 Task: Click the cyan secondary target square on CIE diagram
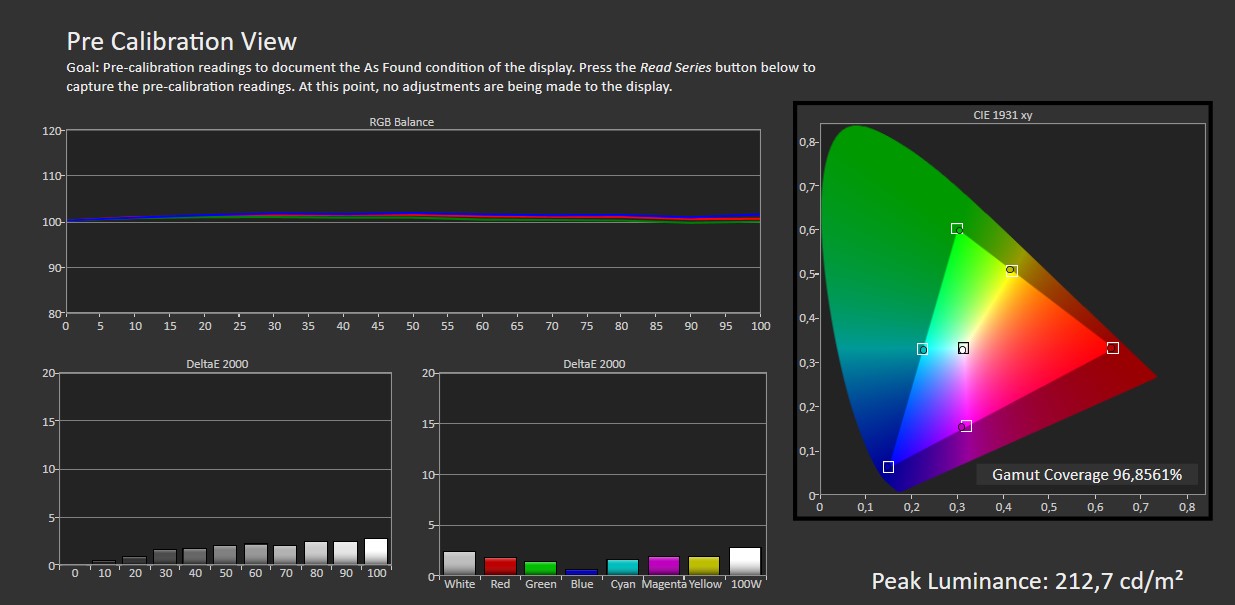click(922, 349)
